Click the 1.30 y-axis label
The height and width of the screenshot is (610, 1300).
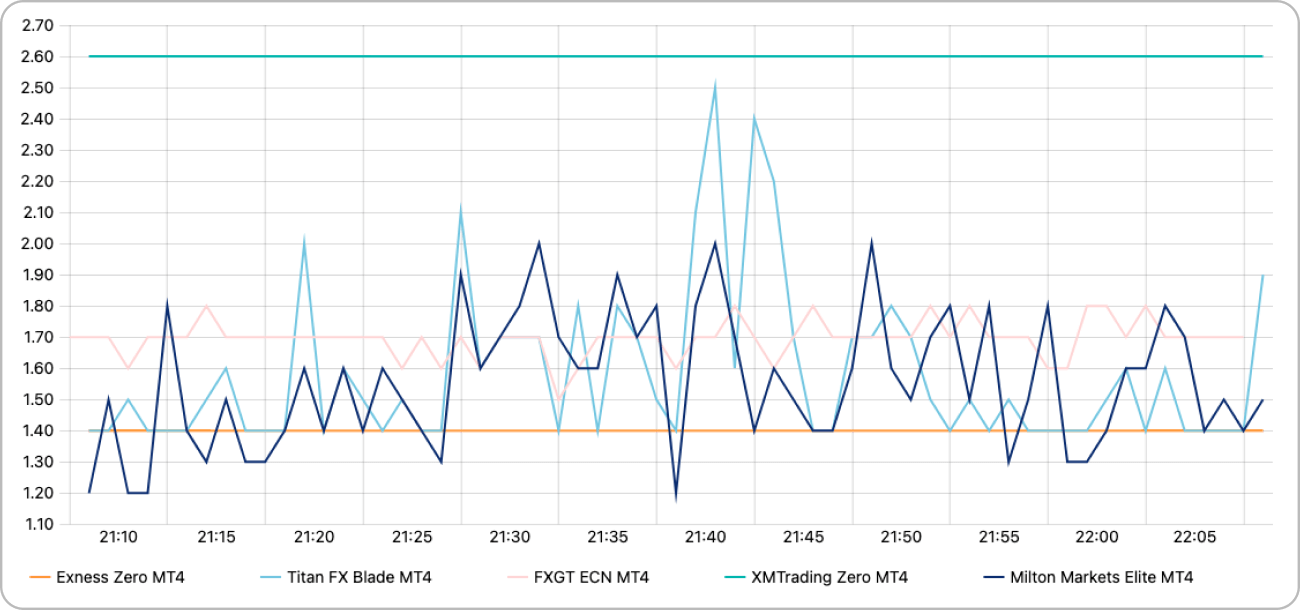click(x=38, y=462)
